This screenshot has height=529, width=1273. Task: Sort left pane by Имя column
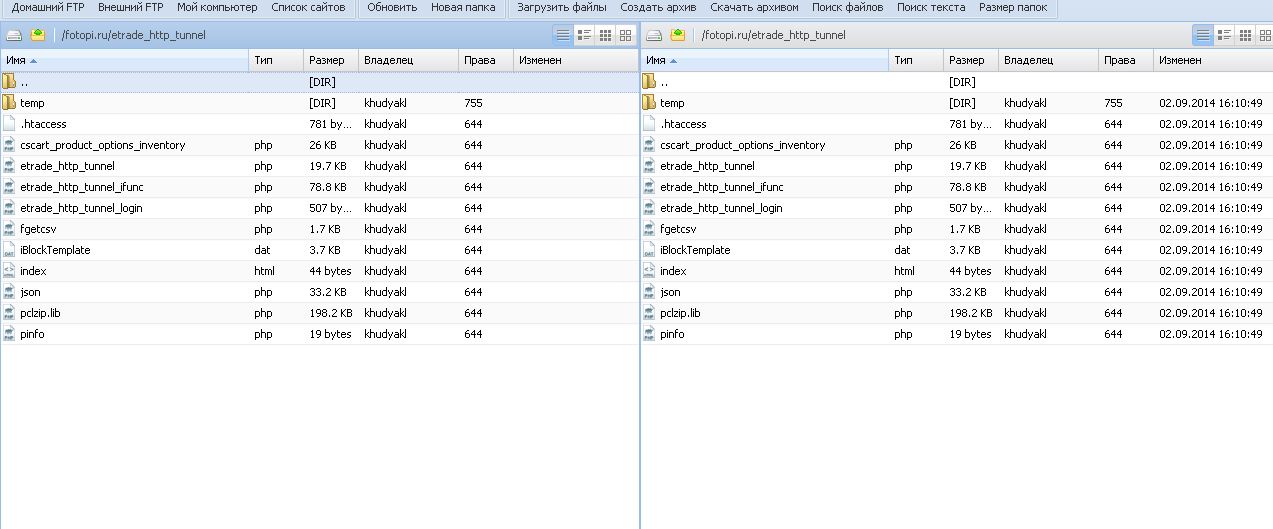click(x=124, y=60)
